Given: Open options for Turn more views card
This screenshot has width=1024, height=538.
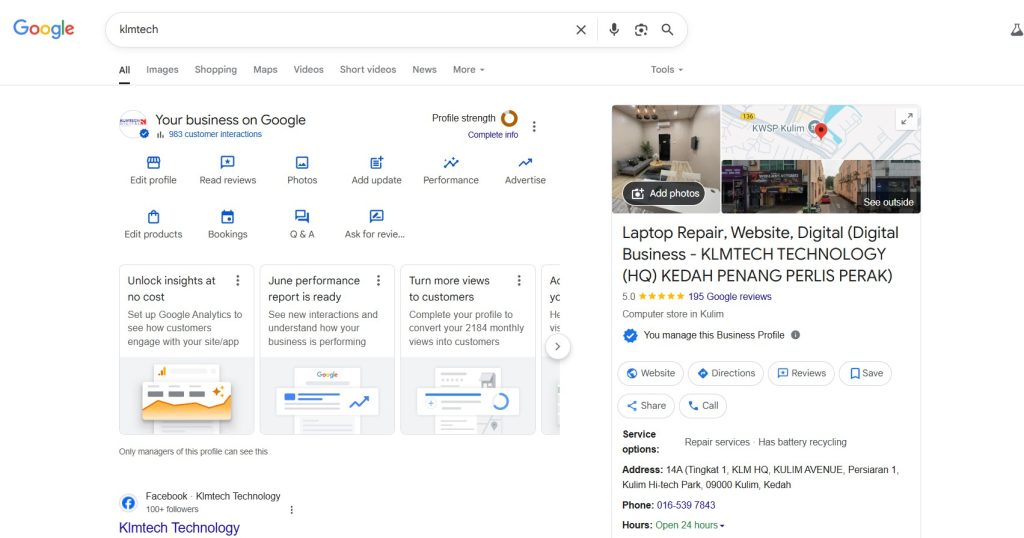Looking at the screenshot, I should pyautogui.click(x=519, y=281).
